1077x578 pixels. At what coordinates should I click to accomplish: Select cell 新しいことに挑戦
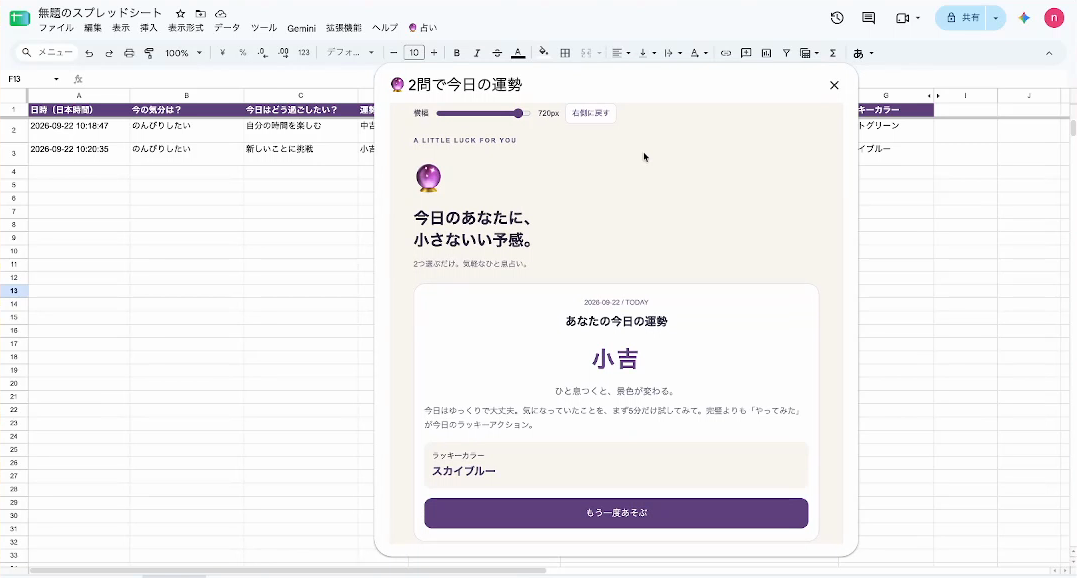pos(301,152)
